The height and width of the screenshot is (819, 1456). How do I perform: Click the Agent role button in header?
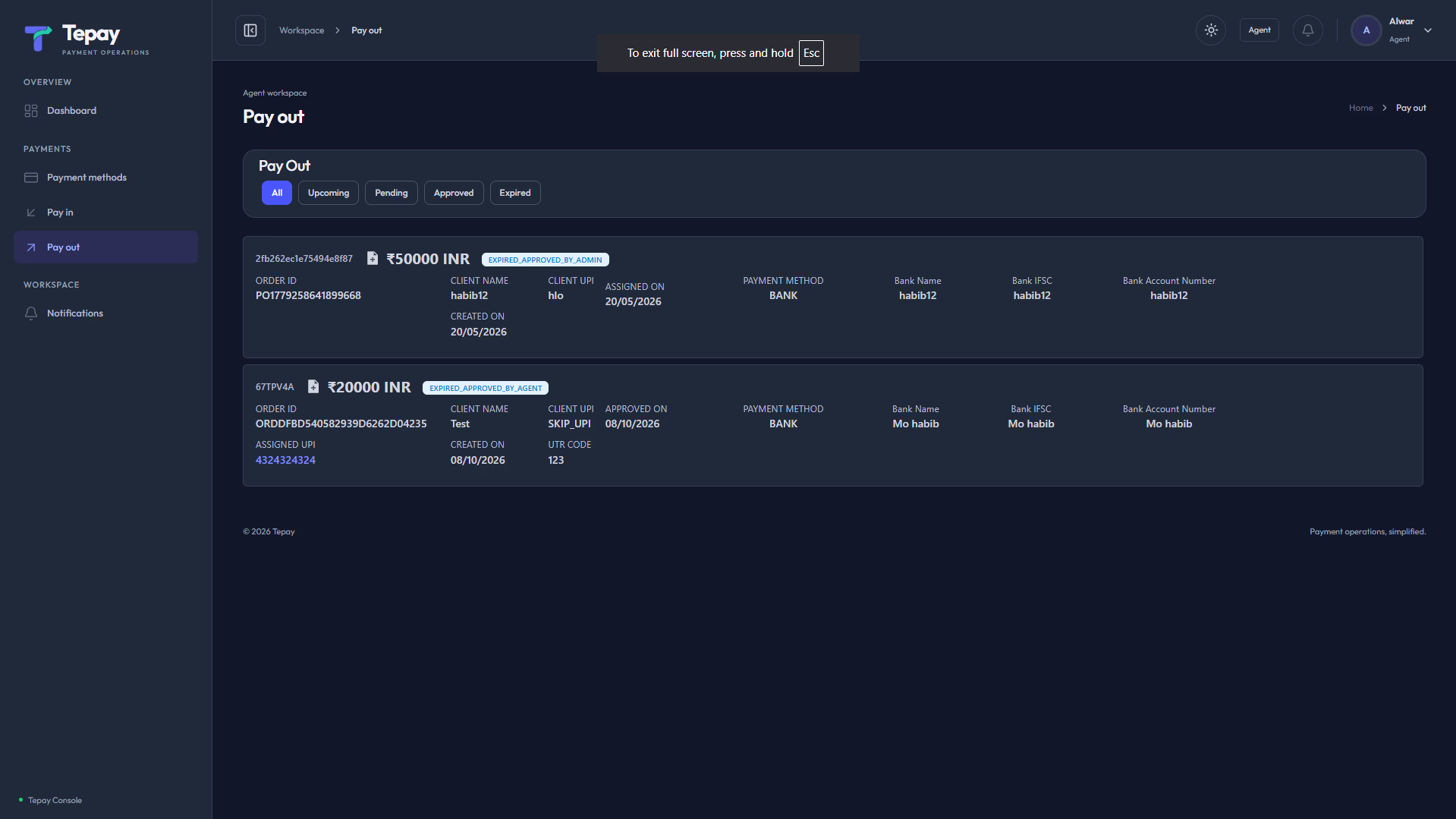pyautogui.click(x=1259, y=30)
